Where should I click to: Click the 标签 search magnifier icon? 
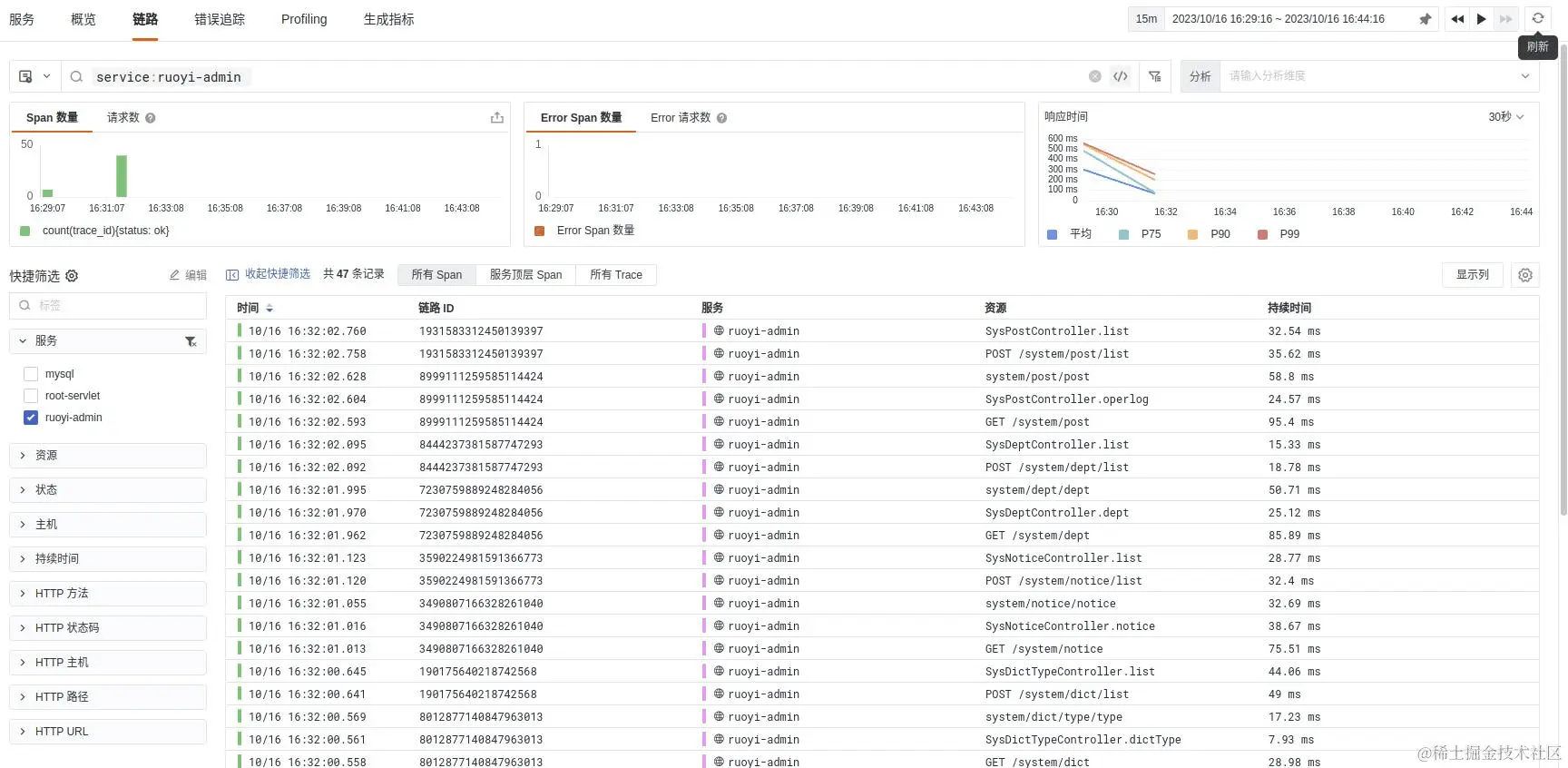coord(25,305)
